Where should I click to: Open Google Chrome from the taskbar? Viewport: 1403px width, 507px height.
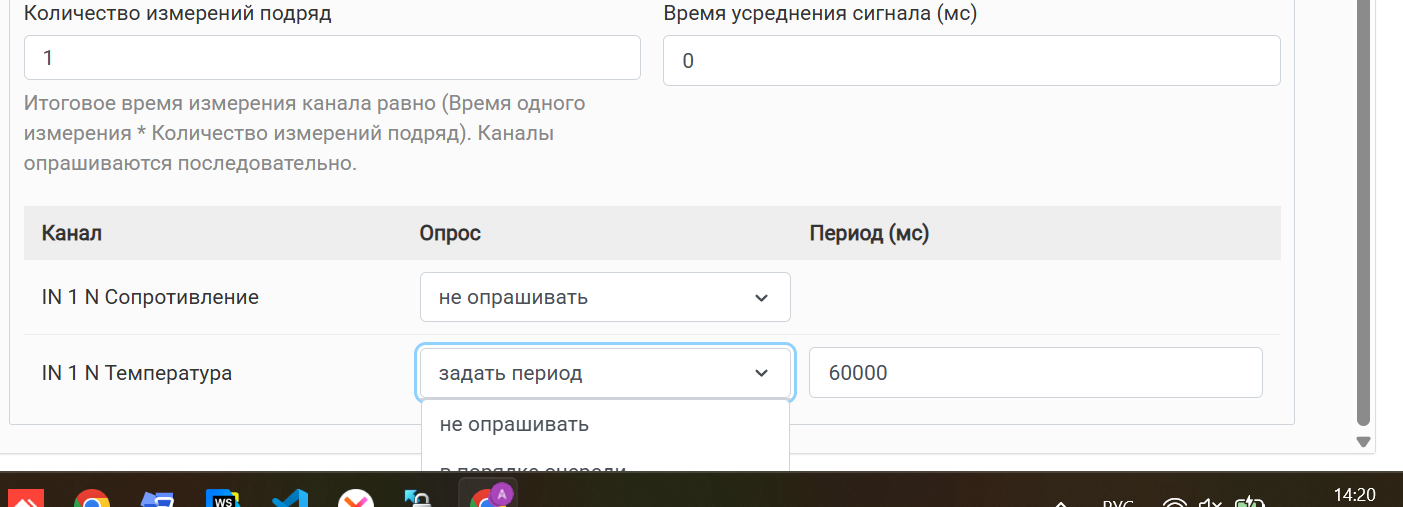click(92, 499)
